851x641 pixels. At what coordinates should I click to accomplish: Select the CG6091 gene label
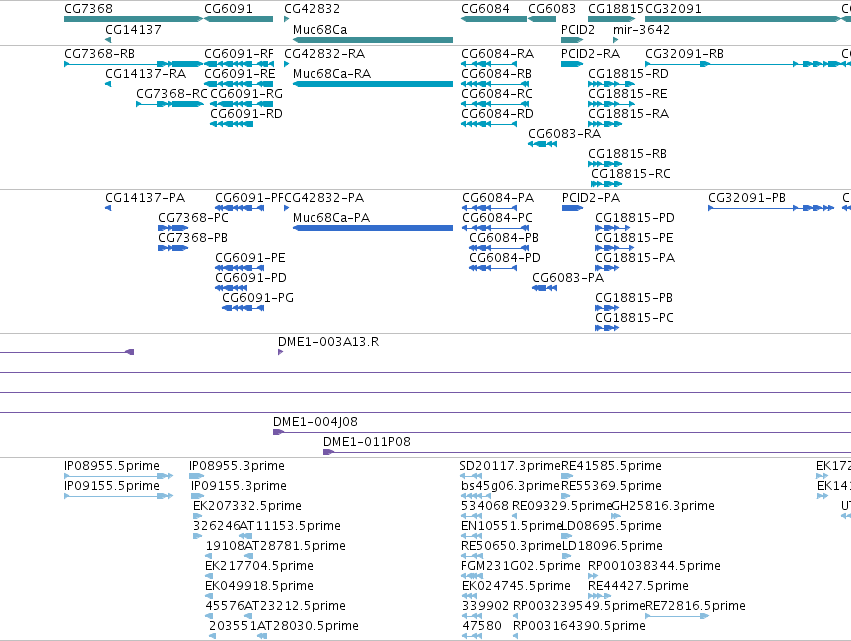(x=228, y=9)
